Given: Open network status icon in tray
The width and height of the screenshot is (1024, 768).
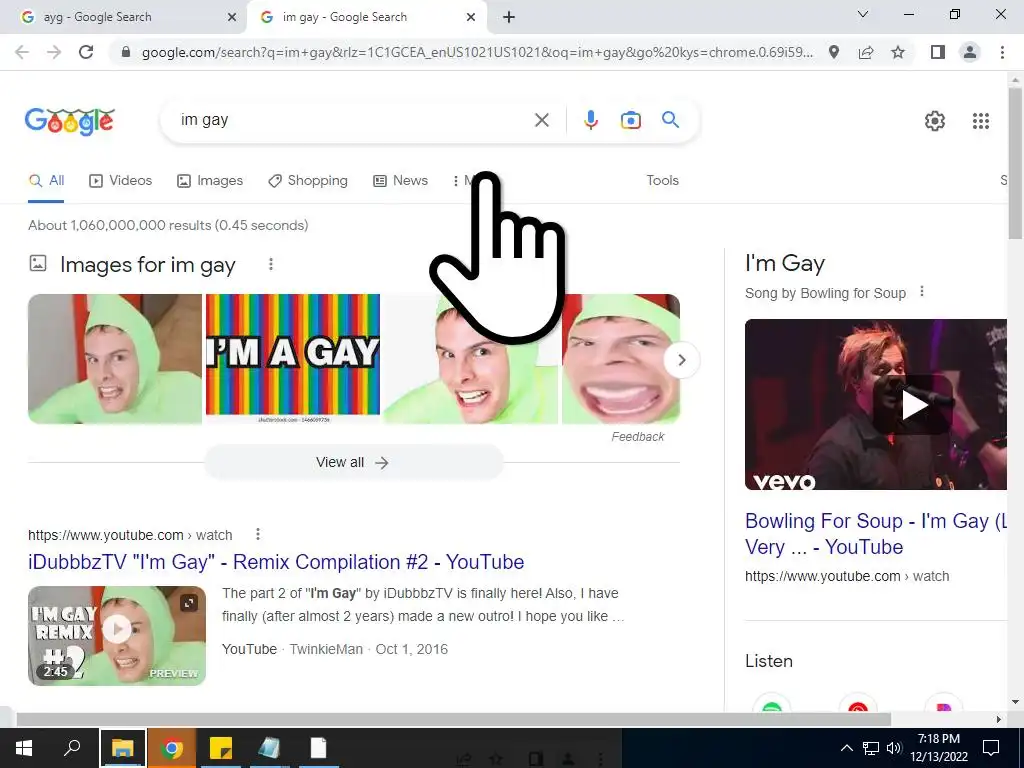Looking at the screenshot, I should [x=871, y=748].
